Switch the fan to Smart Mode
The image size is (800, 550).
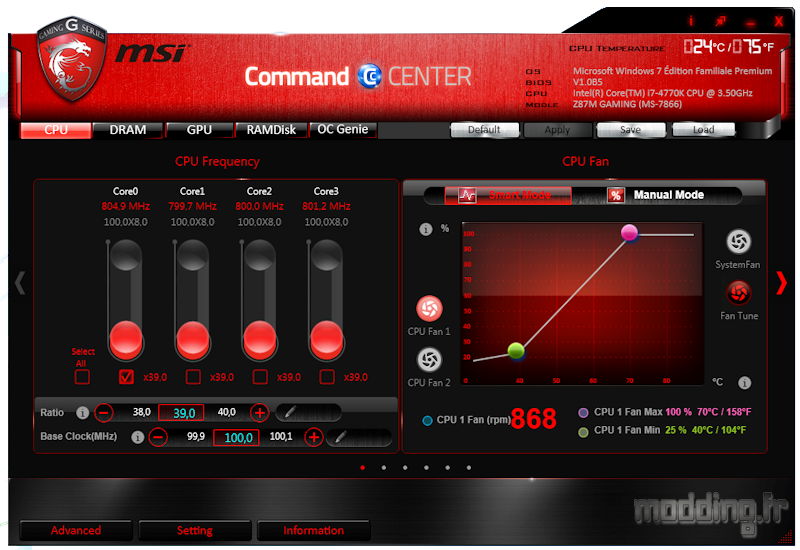508,195
